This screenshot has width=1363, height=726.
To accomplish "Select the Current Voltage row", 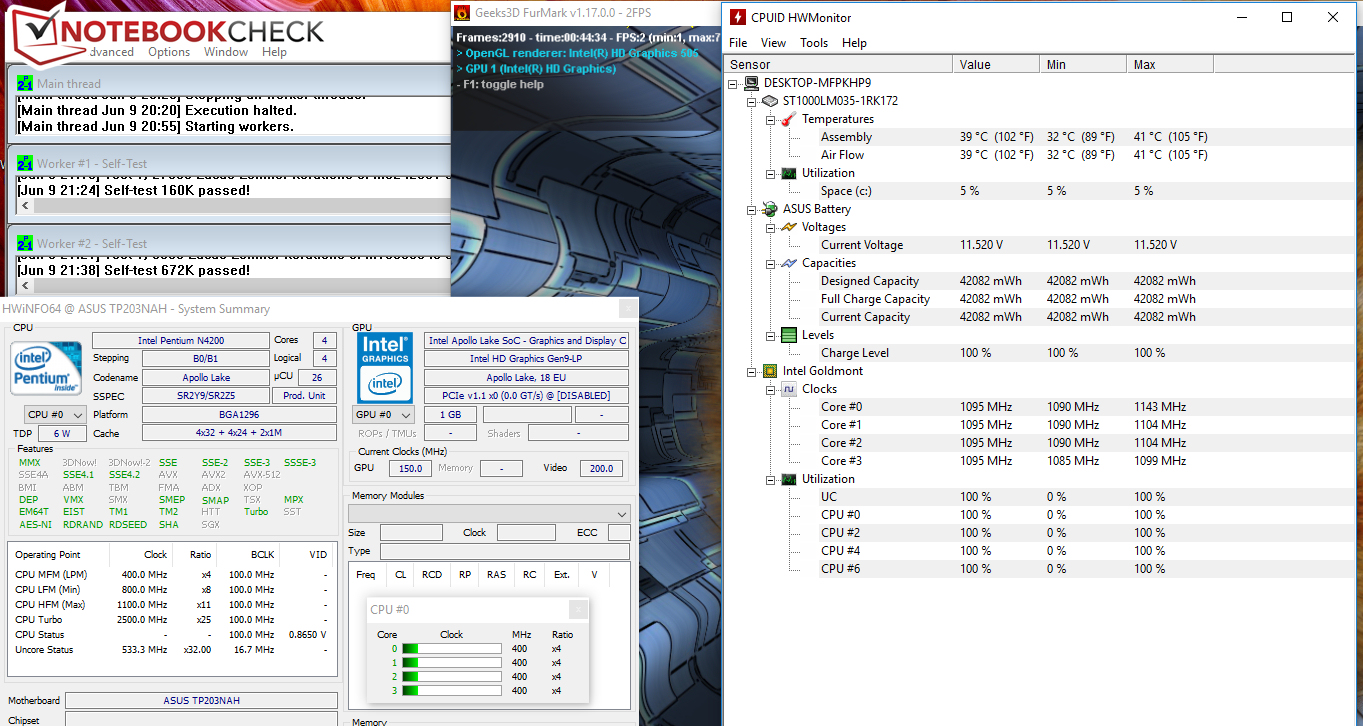I will point(1040,245).
